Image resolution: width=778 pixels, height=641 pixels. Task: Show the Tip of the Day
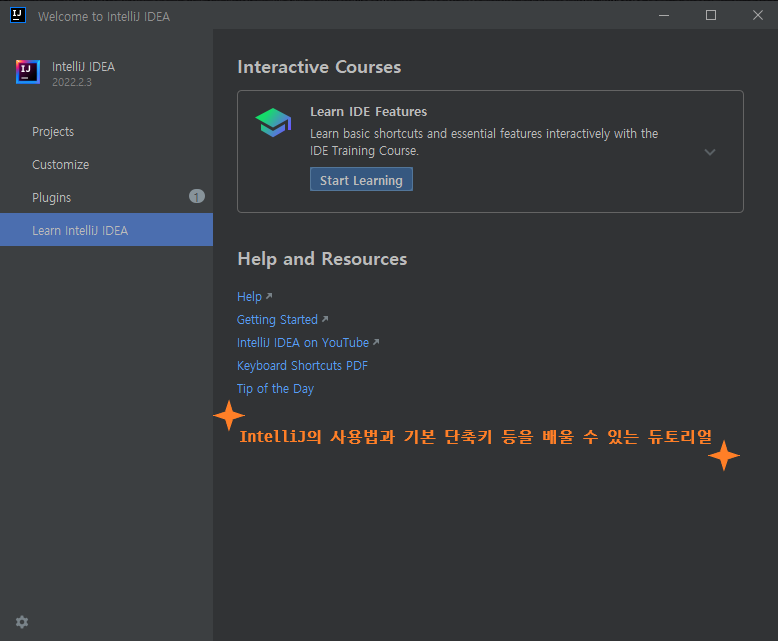(x=275, y=389)
